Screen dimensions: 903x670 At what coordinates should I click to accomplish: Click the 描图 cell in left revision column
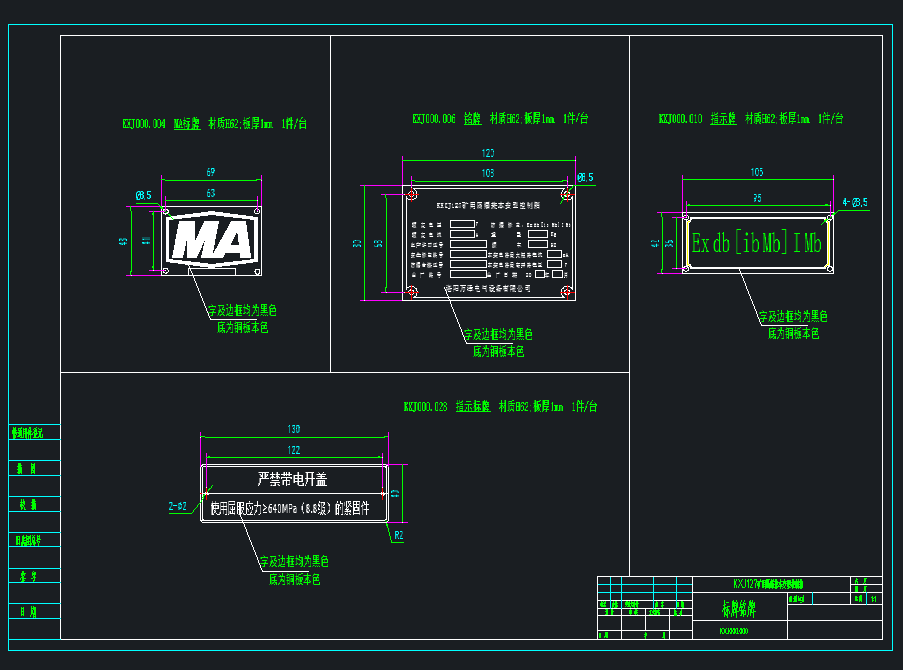(x=27, y=469)
